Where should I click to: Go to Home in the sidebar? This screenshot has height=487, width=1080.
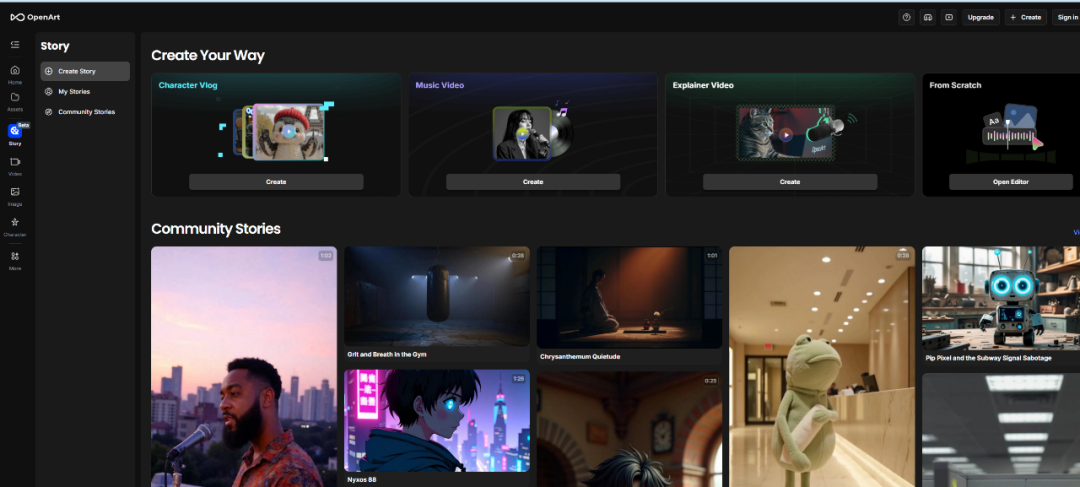pyautogui.click(x=15, y=74)
